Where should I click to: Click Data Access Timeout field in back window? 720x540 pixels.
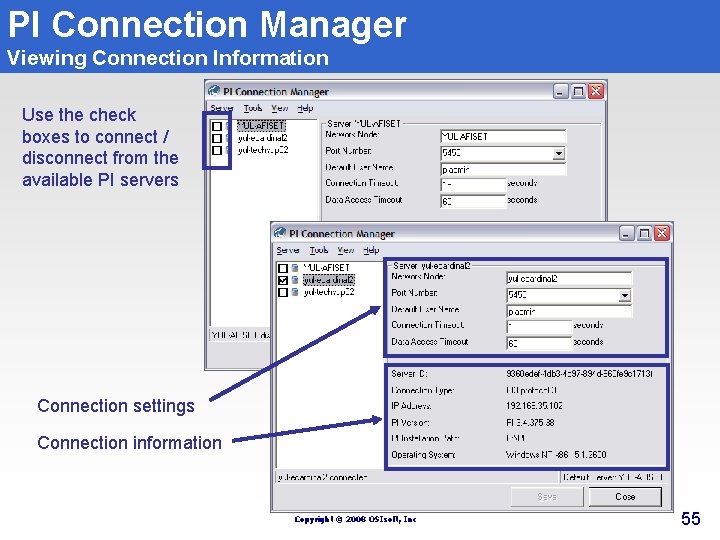[473, 201]
